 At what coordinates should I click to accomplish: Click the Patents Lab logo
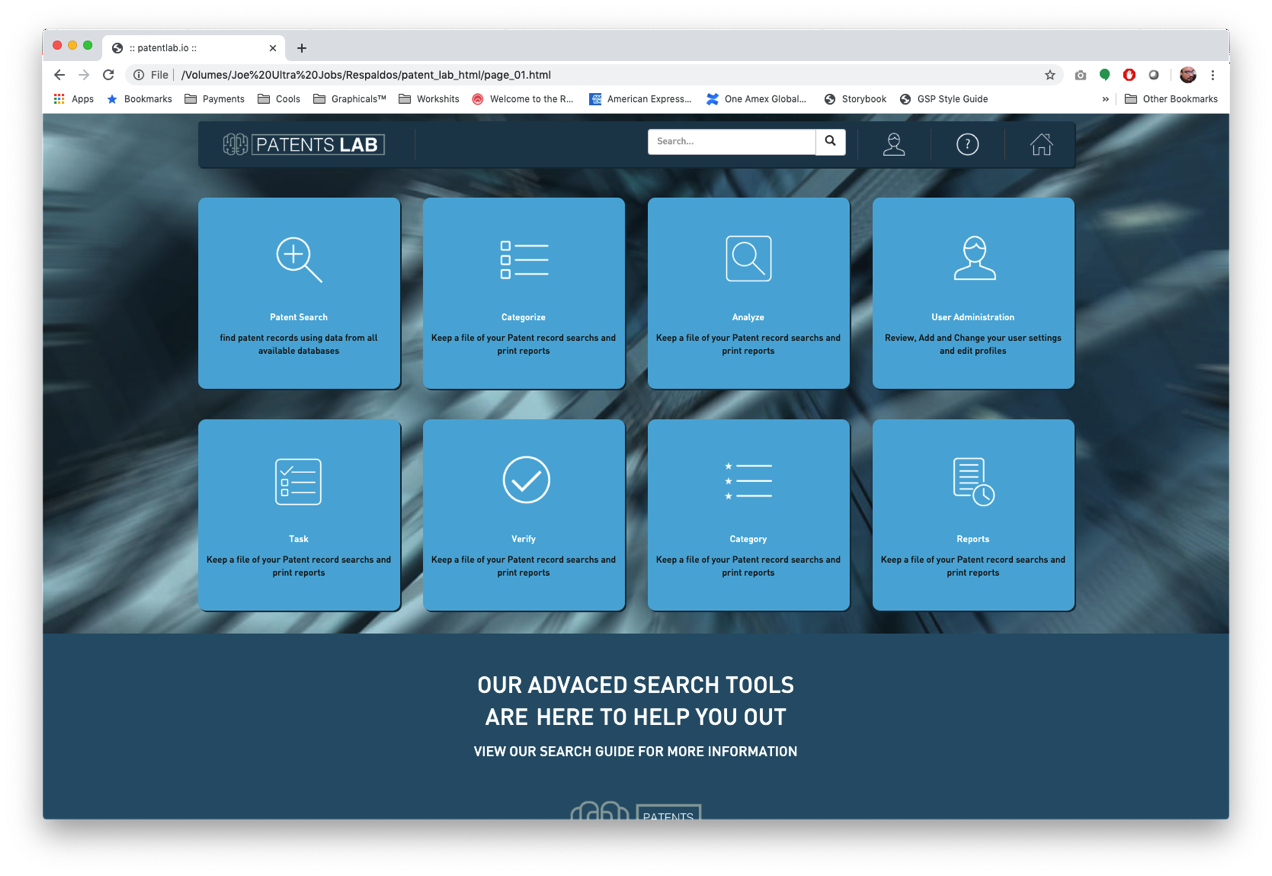pos(303,145)
